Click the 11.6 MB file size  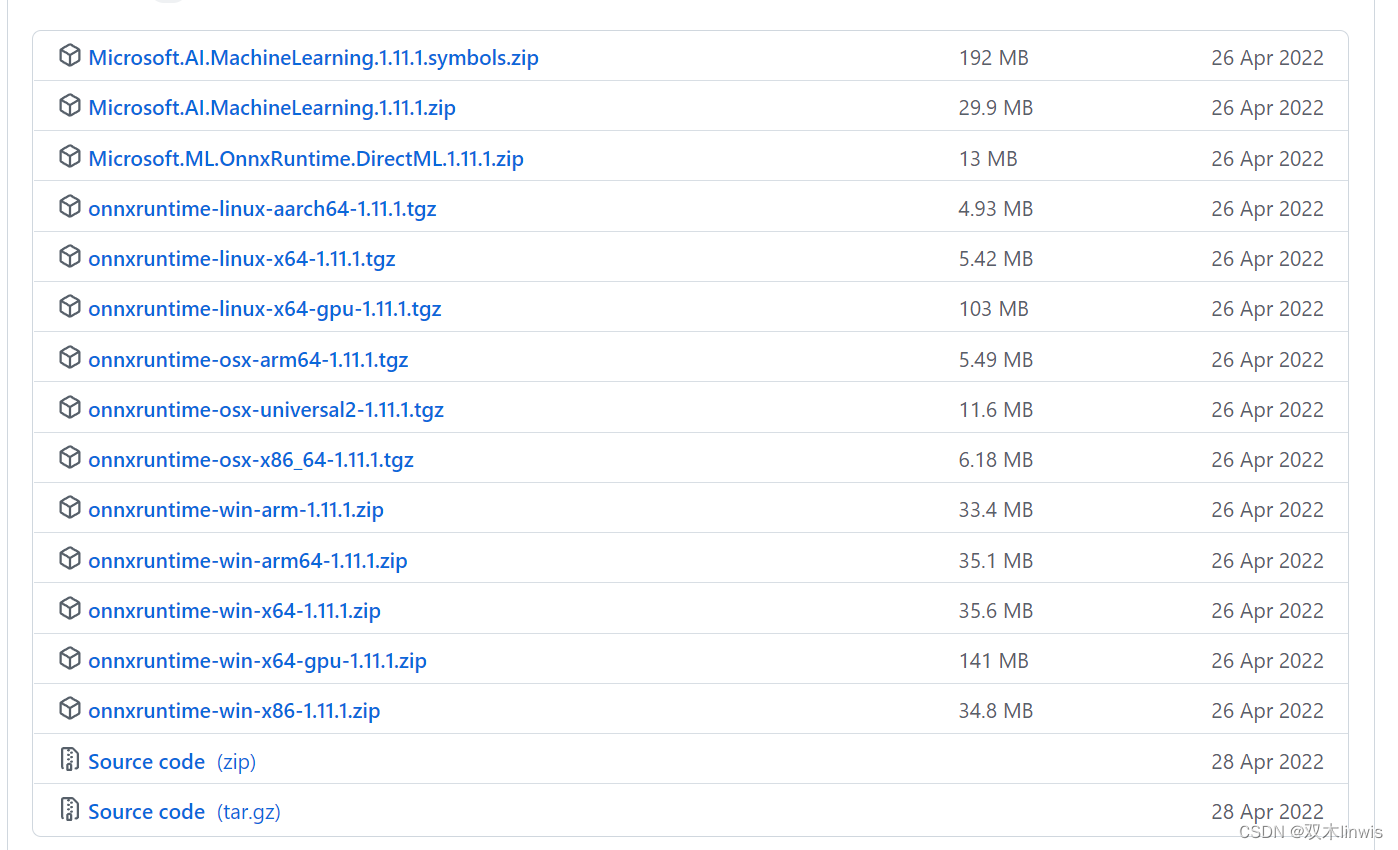996,410
